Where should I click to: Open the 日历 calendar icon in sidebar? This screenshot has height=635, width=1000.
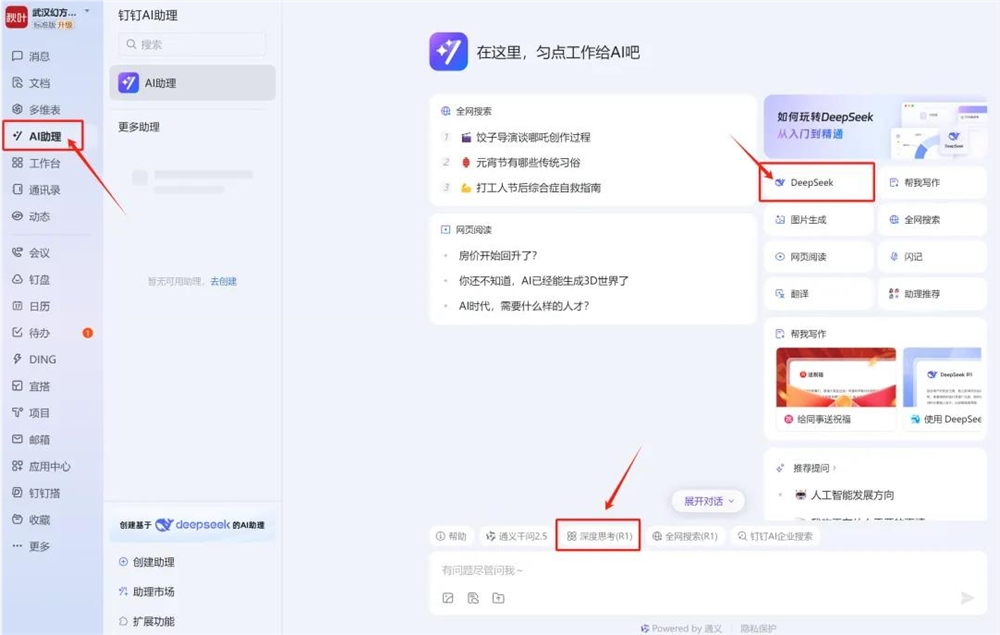tap(40, 306)
